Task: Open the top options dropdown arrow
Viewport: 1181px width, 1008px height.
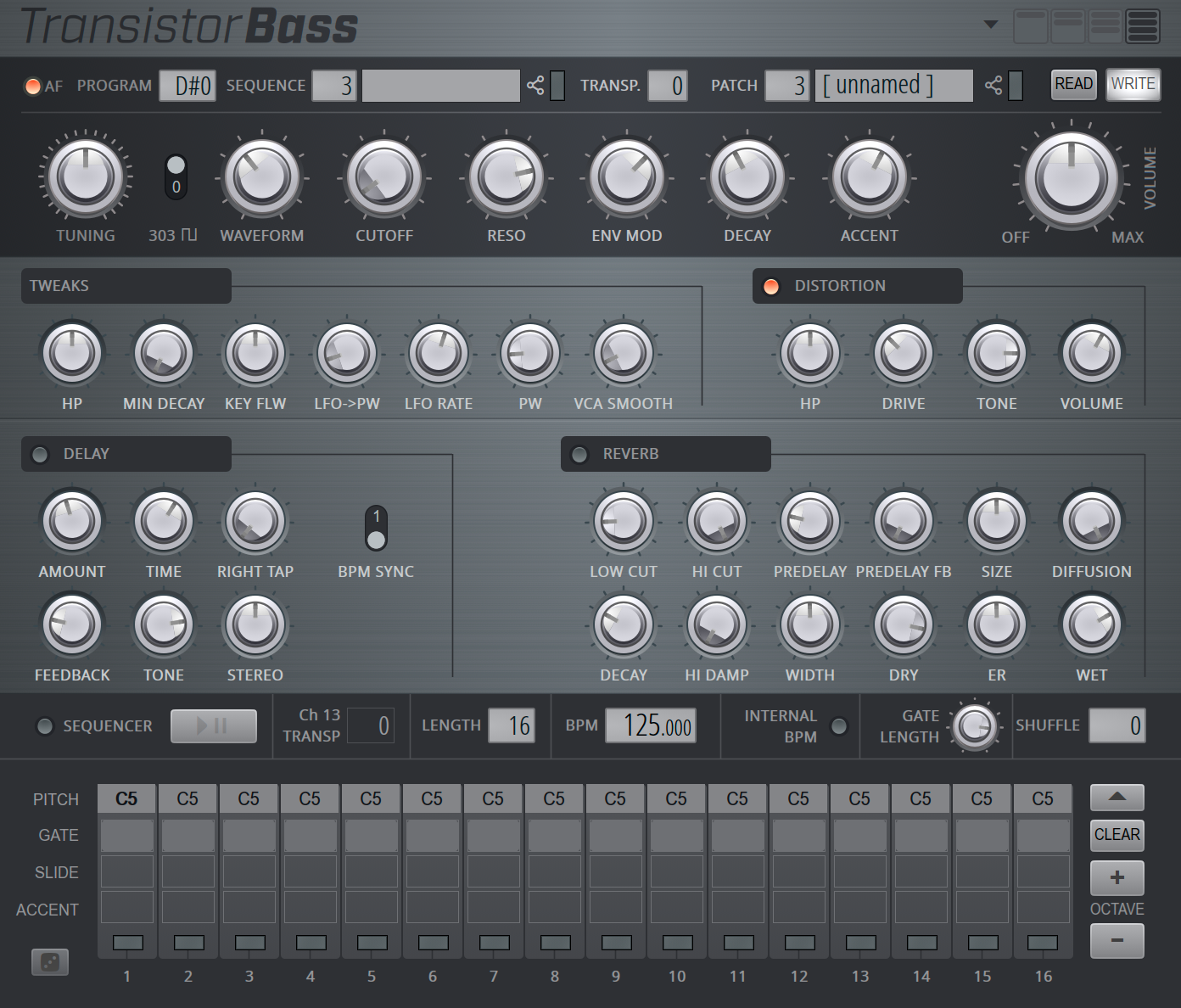Action: [991, 25]
